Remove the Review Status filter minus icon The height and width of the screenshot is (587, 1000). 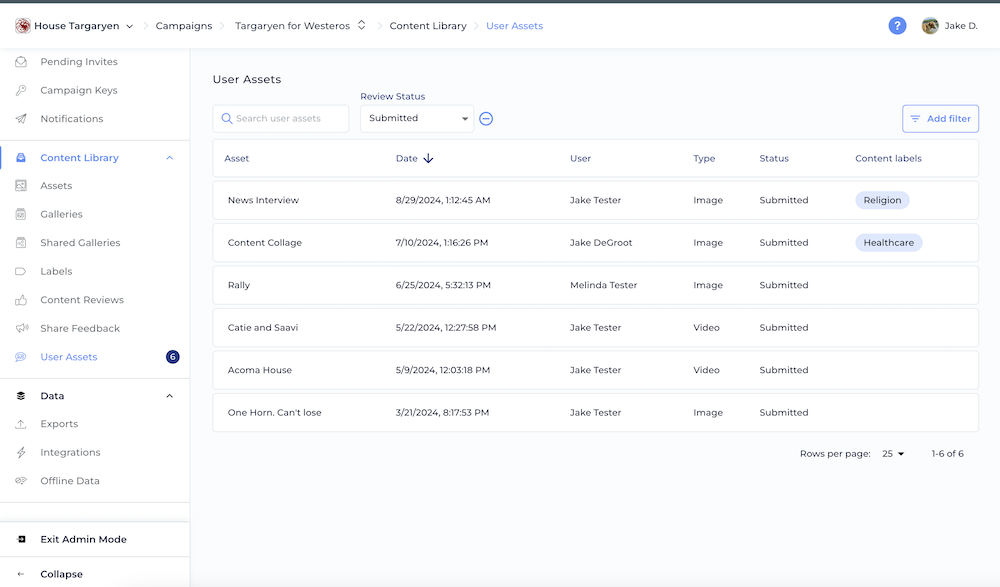click(x=486, y=119)
